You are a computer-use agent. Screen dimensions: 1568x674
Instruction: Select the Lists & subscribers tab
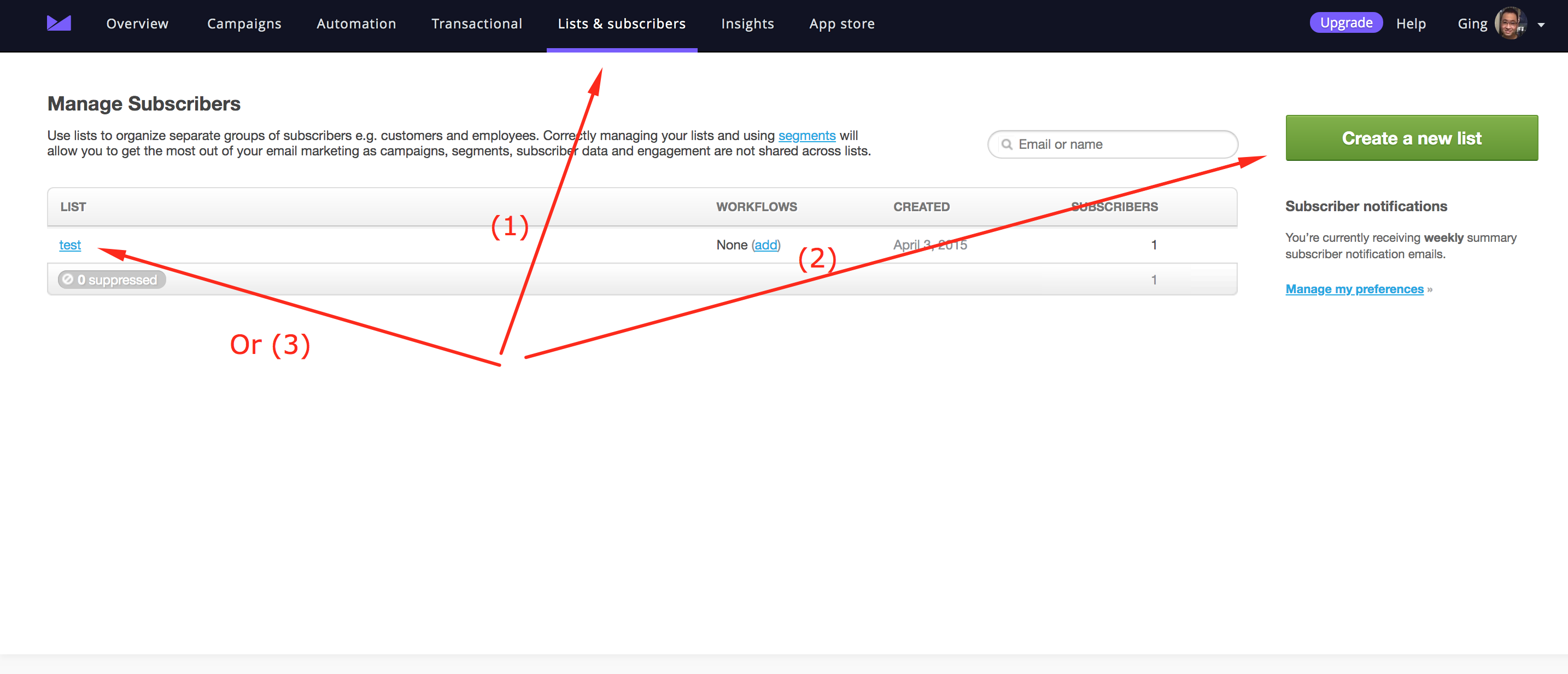[622, 24]
